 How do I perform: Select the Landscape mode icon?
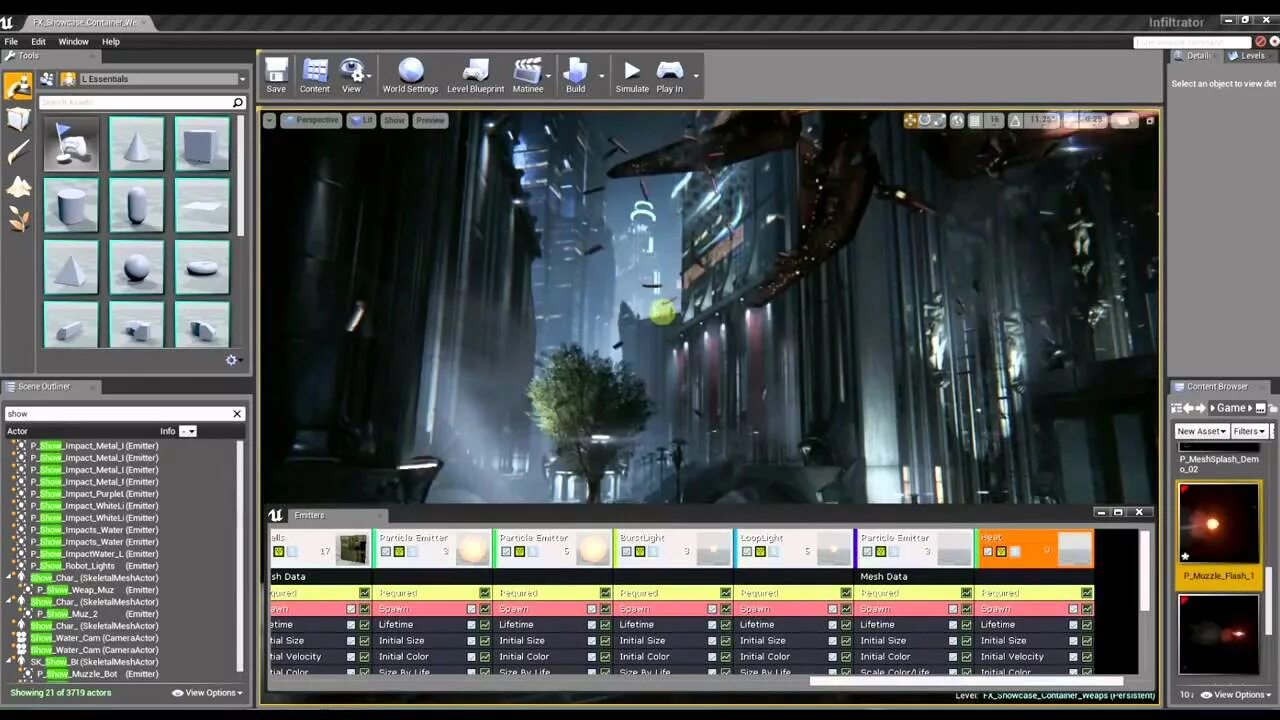pos(18,187)
